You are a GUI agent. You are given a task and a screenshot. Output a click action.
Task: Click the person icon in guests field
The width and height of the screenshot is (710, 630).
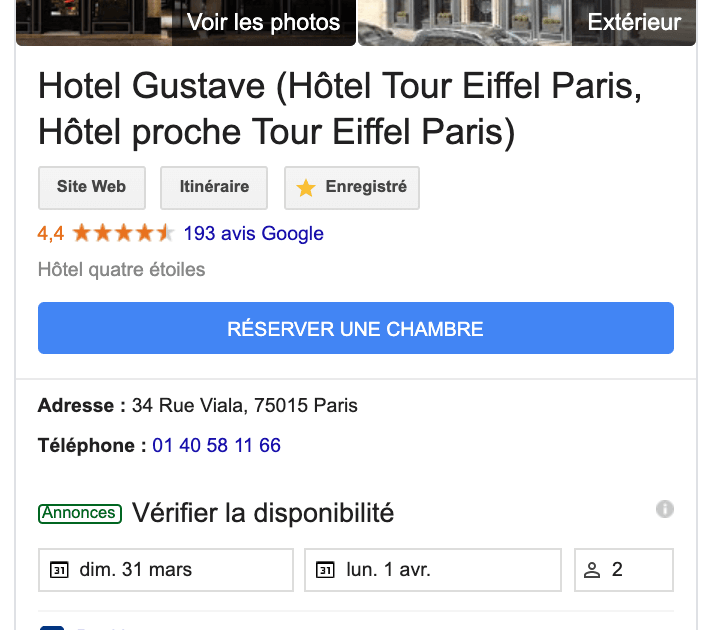592,570
